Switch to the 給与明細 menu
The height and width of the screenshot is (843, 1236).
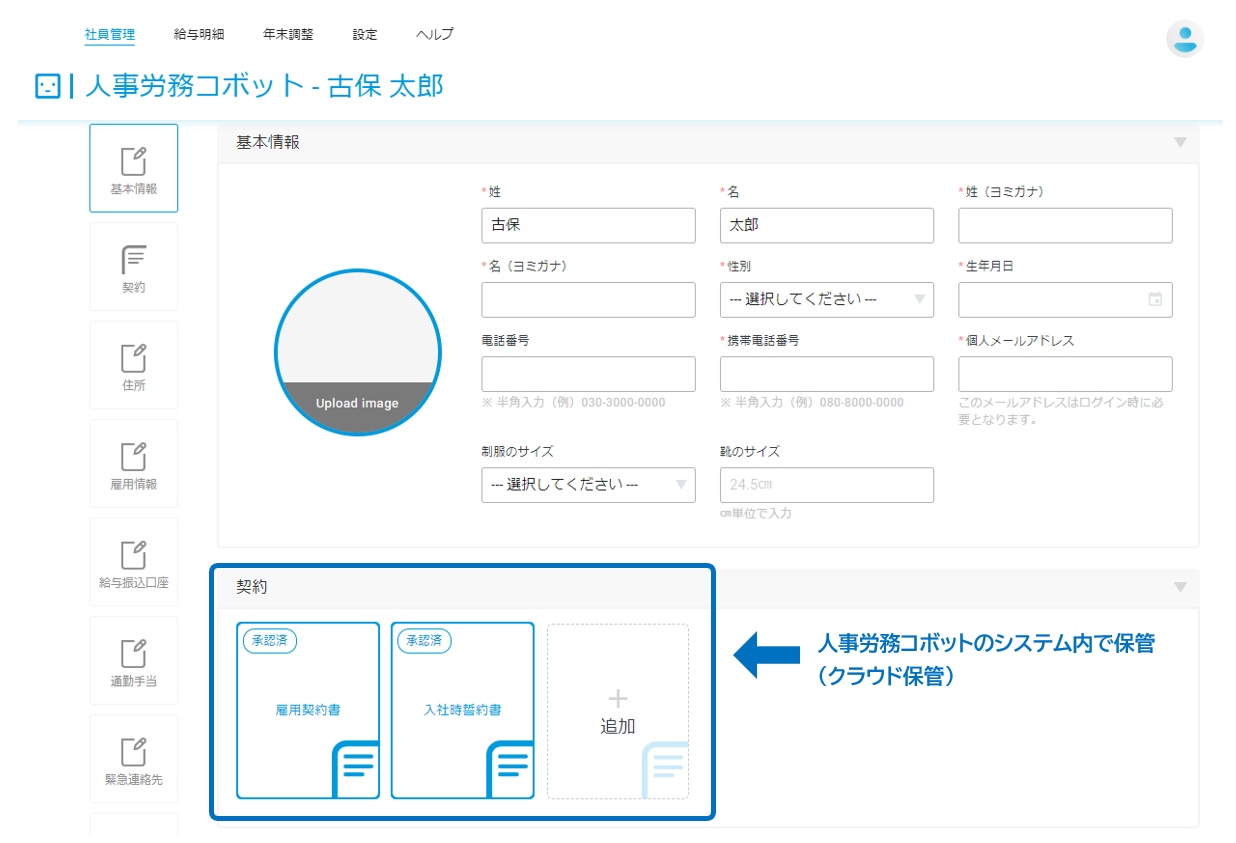(199, 34)
